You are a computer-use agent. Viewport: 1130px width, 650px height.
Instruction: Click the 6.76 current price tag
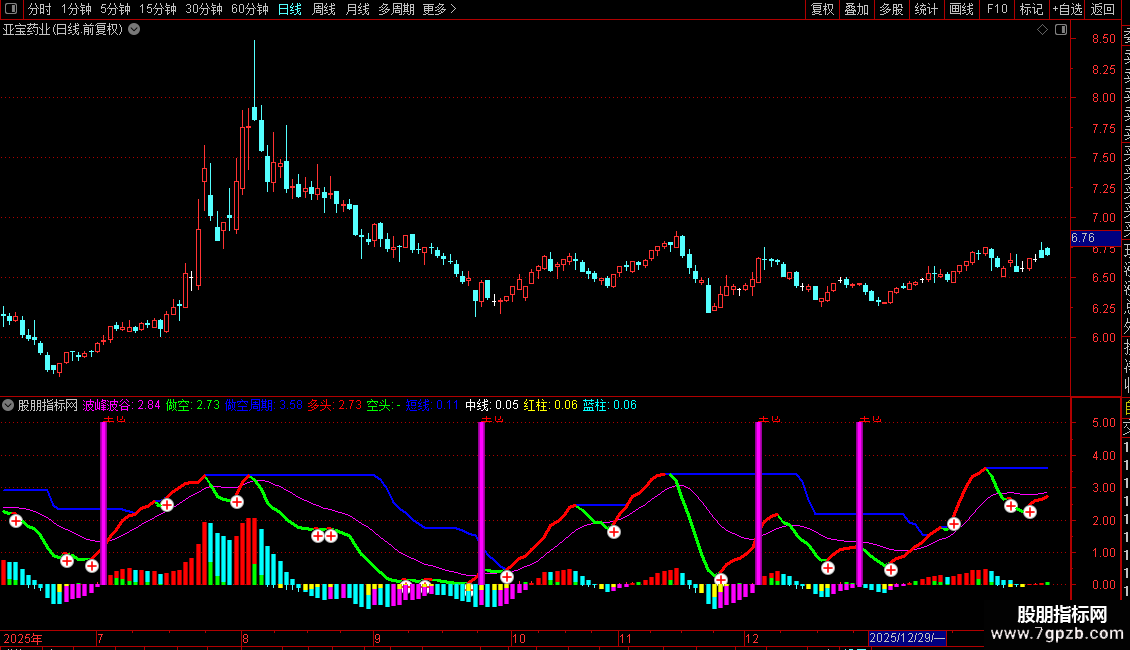(1084, 238)
